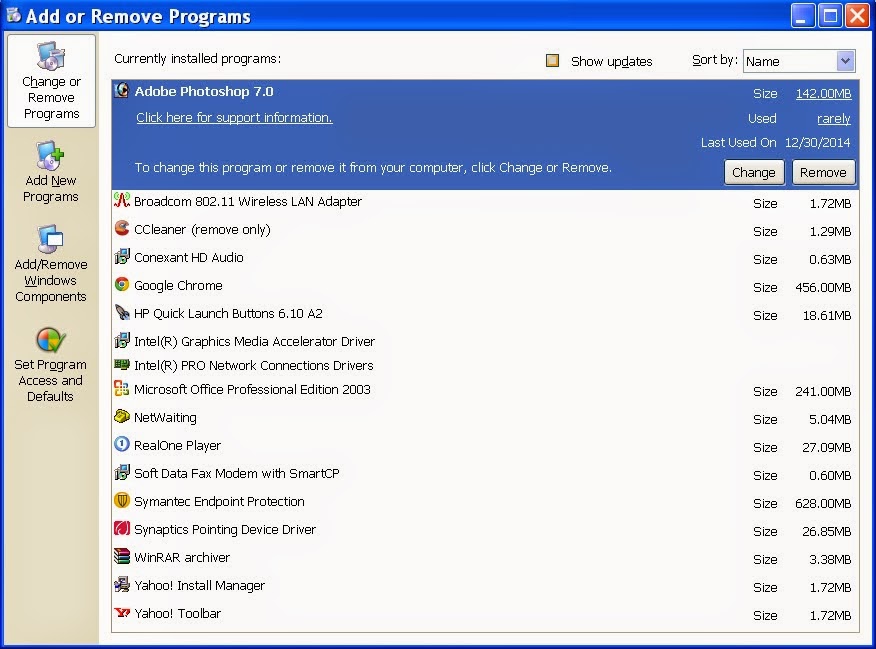Select the CCleaner (remove only) entry text
Image resolution: width=876 pixels, height=649 pixels.
coord(202,230)
